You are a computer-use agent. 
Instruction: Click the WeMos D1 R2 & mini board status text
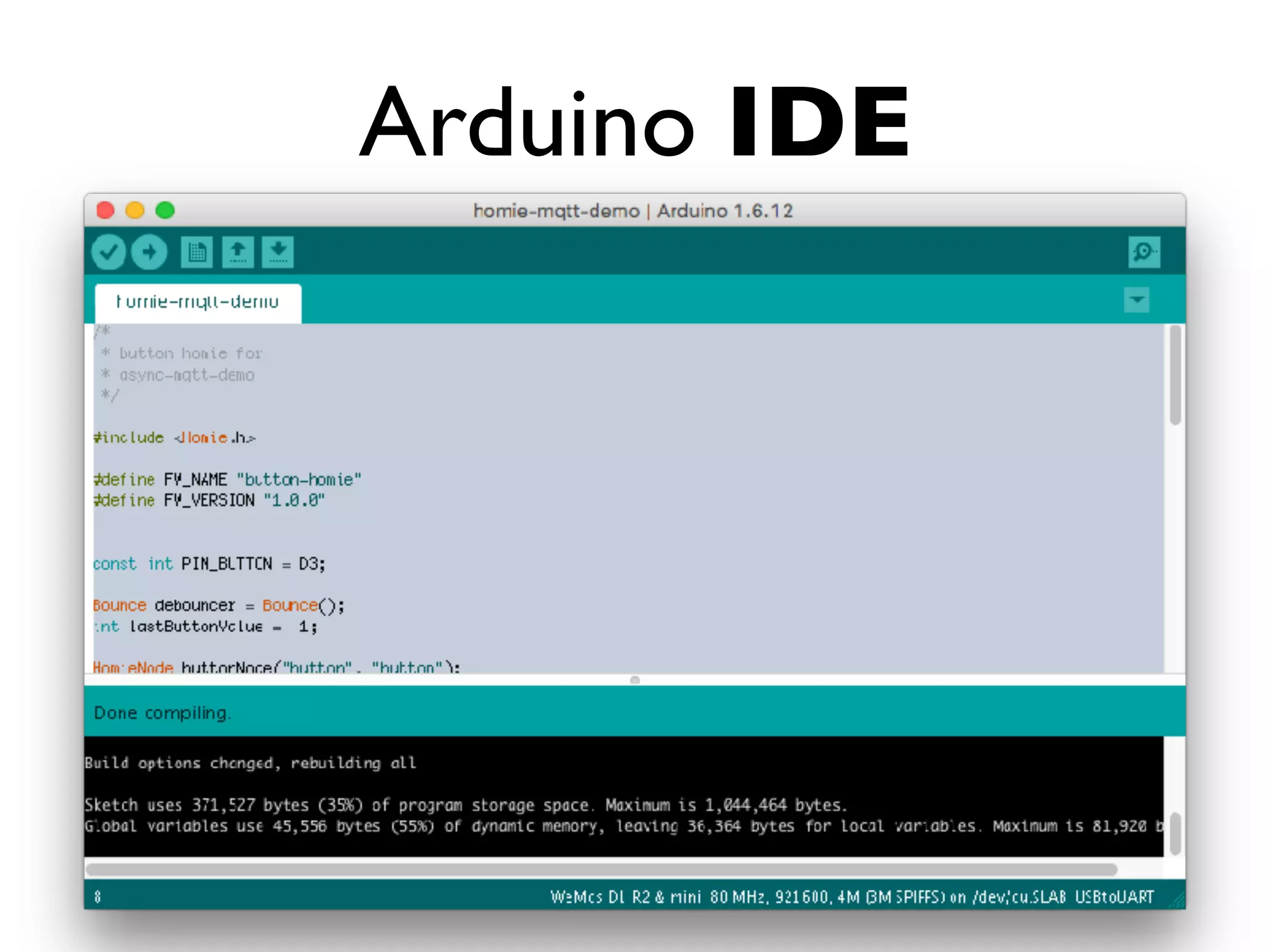click(x=852, y=897)
